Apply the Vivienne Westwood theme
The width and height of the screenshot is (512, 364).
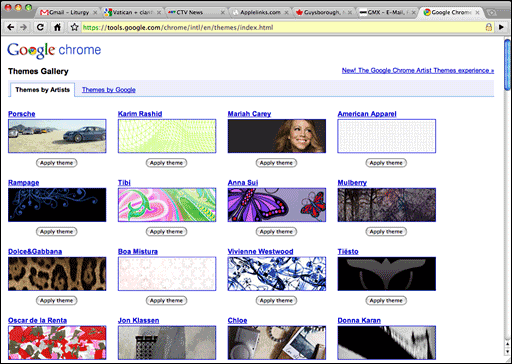[276, 300]
